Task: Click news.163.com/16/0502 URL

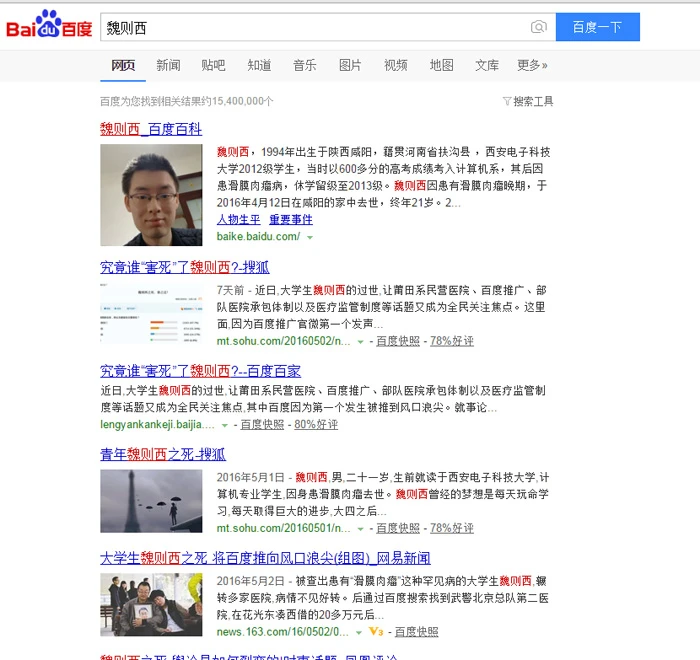Action: coord(283,632)
